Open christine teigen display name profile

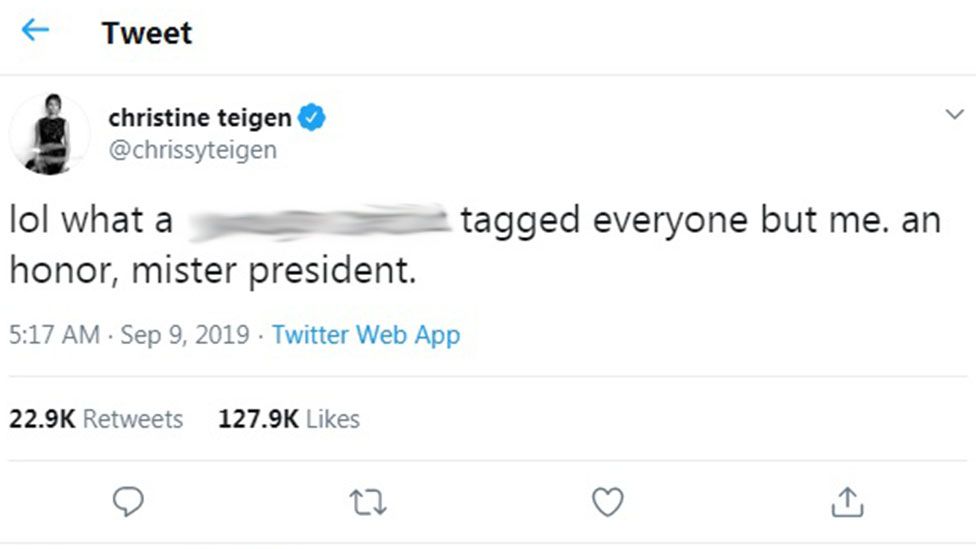coord(200,118)
